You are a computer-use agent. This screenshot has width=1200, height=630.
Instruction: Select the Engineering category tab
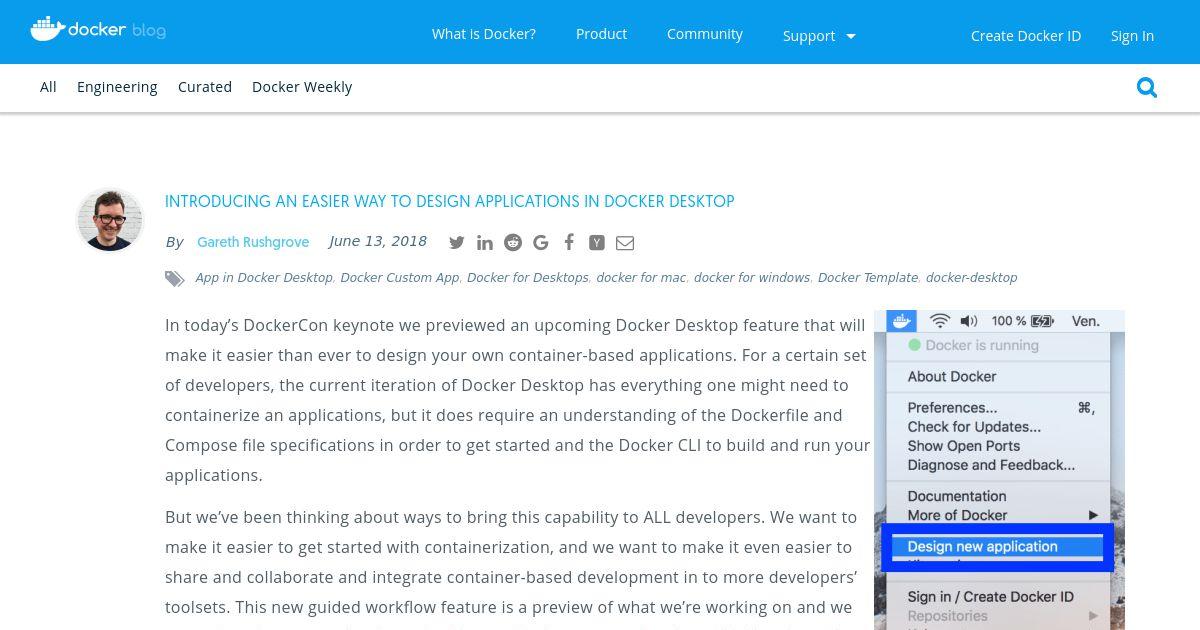[117, 87]
